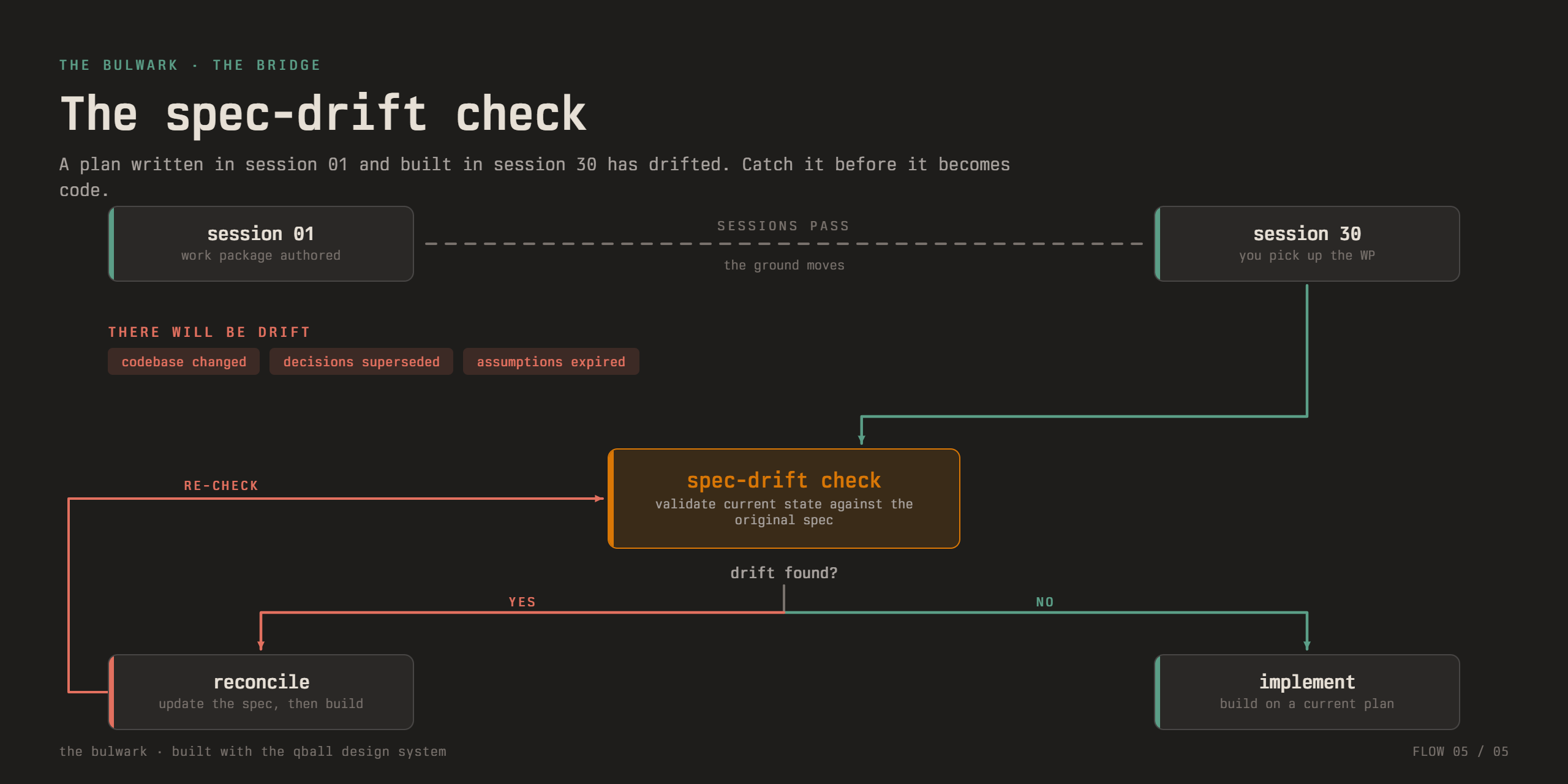Image resolution: width=1568 pixels, height=784 pixels.
Task: Click the 'THE BULWARK · THE BRIDGE' header text
Action: (190, 65)
